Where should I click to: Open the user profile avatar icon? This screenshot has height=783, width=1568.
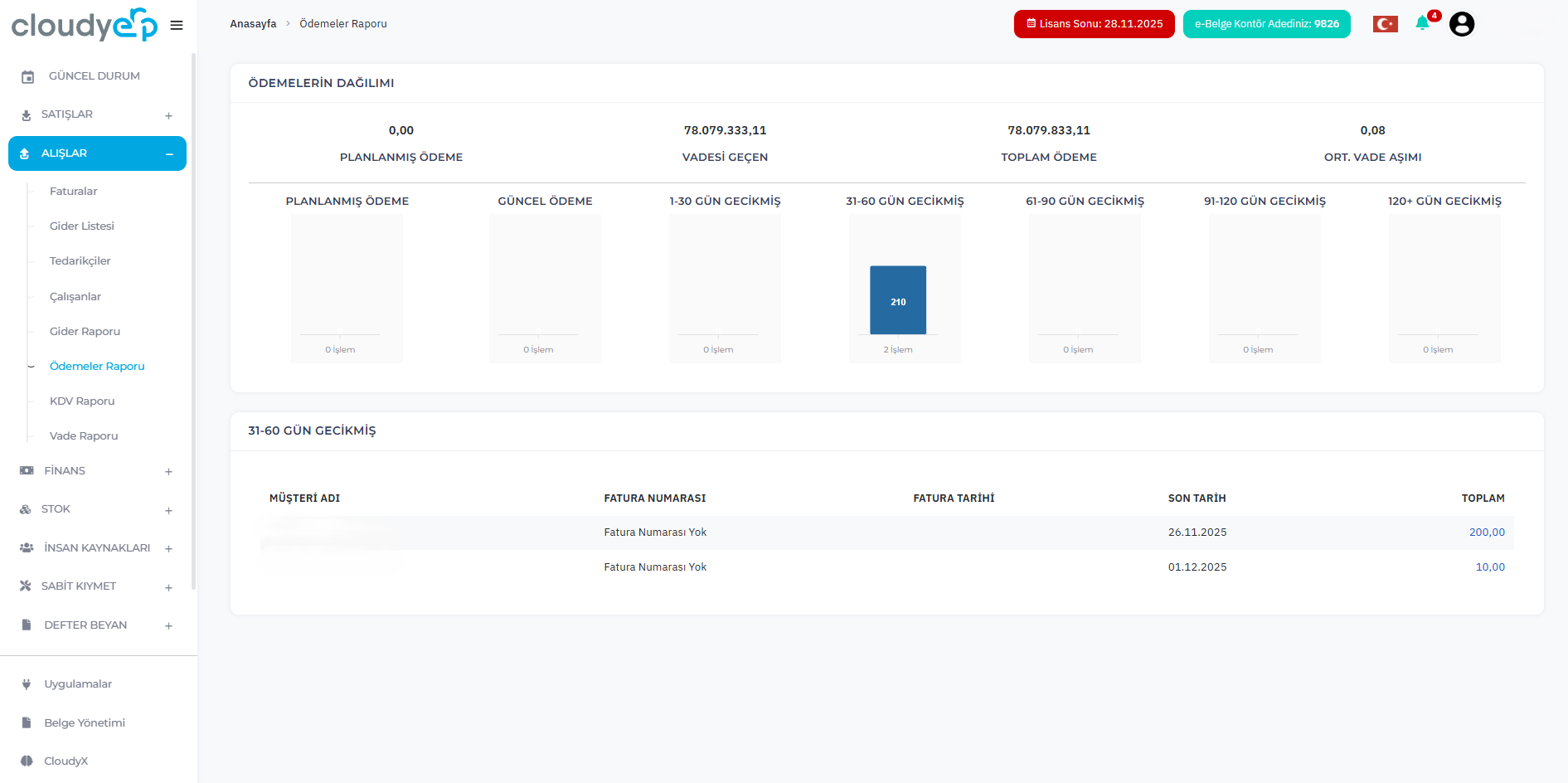click(x=1461, y=24)
